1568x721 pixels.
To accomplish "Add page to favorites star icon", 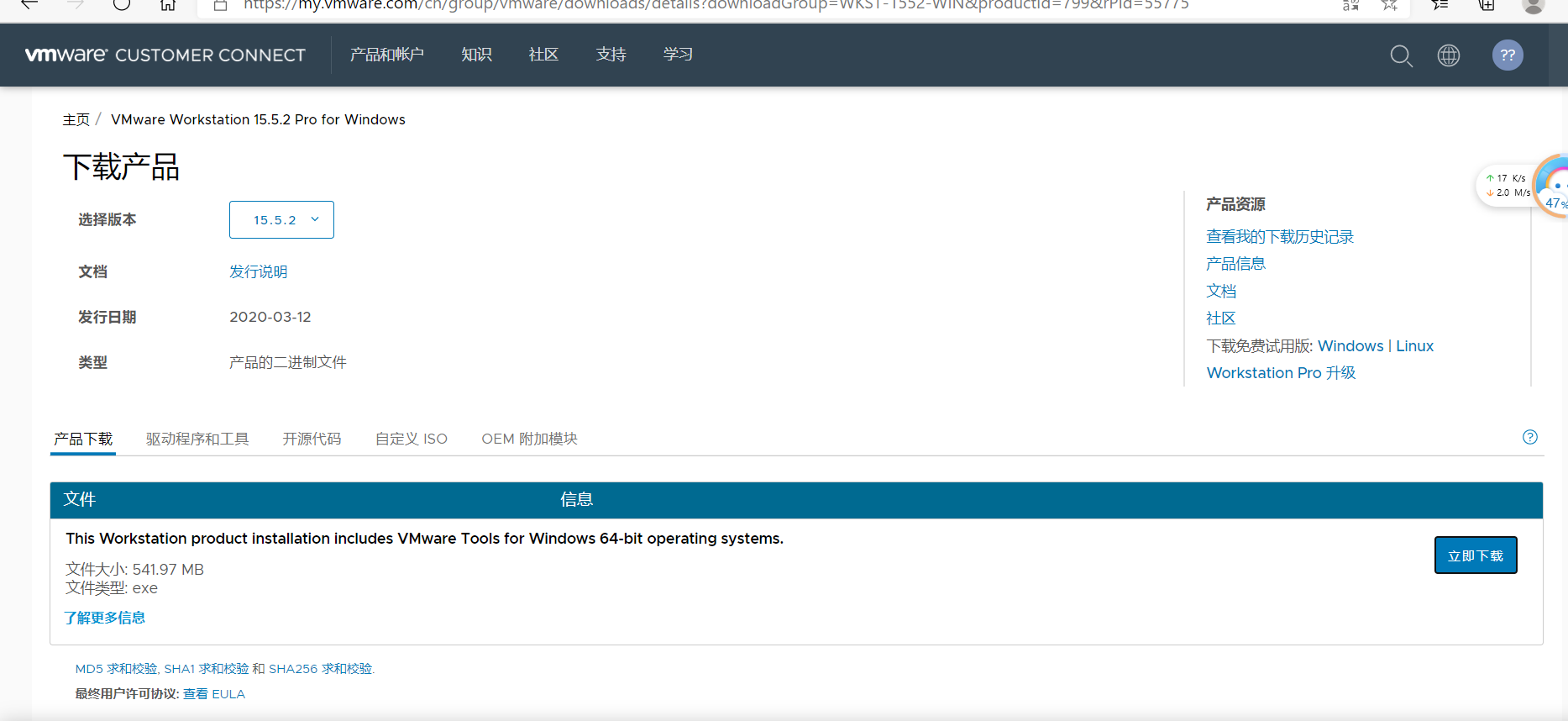I will 1390,4.
